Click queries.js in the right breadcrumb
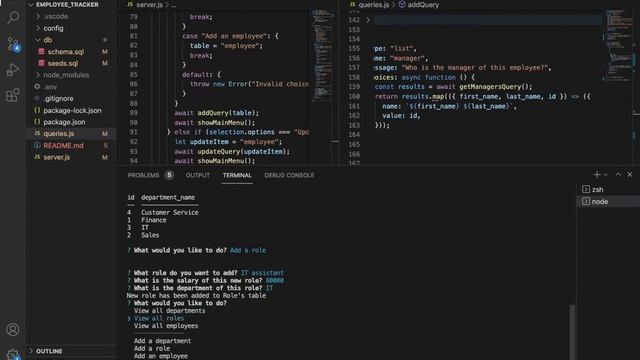Viewport: 640px width, 360px height. (x=373, y=5)
